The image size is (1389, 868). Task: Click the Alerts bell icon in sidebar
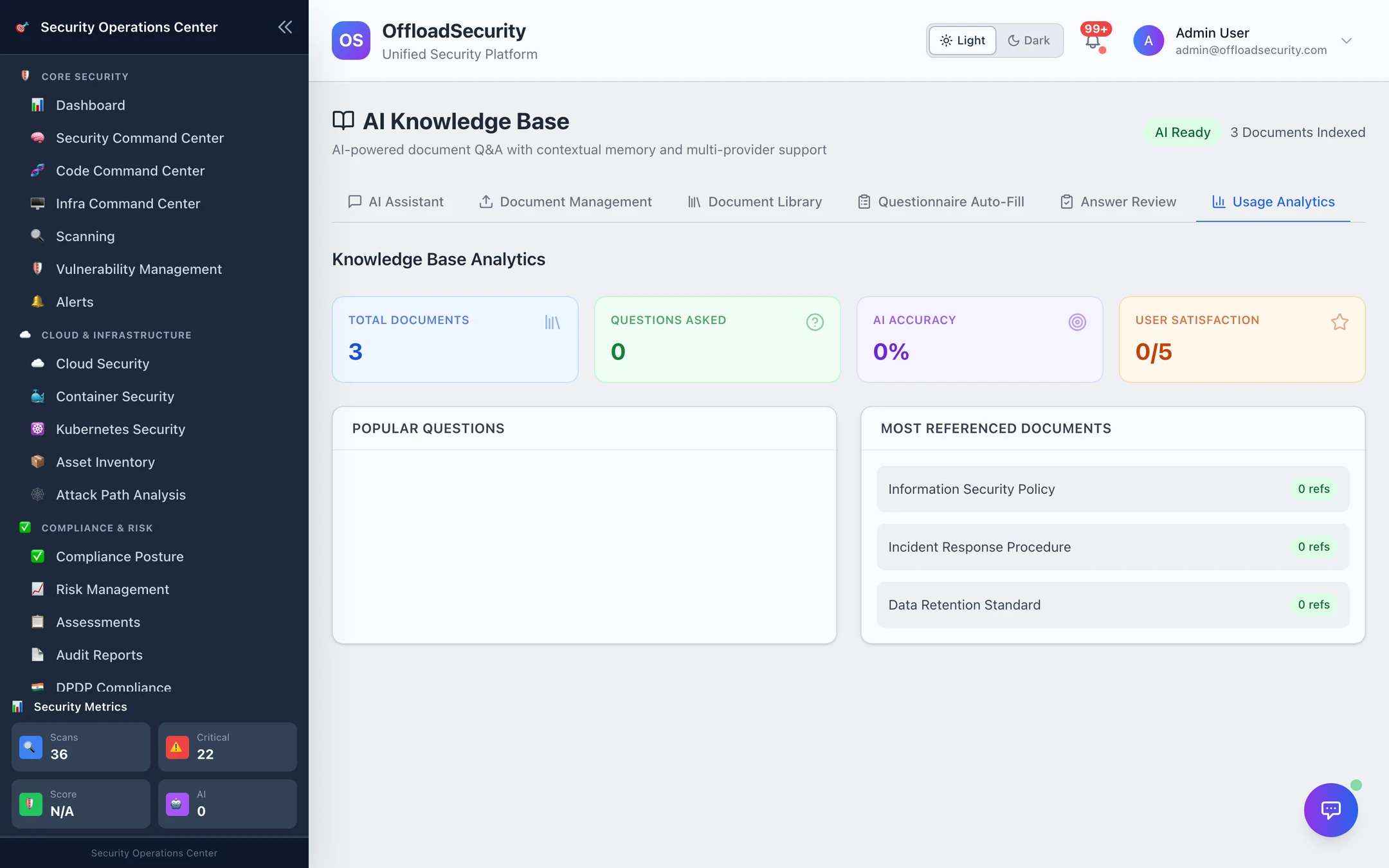(38, 302)
